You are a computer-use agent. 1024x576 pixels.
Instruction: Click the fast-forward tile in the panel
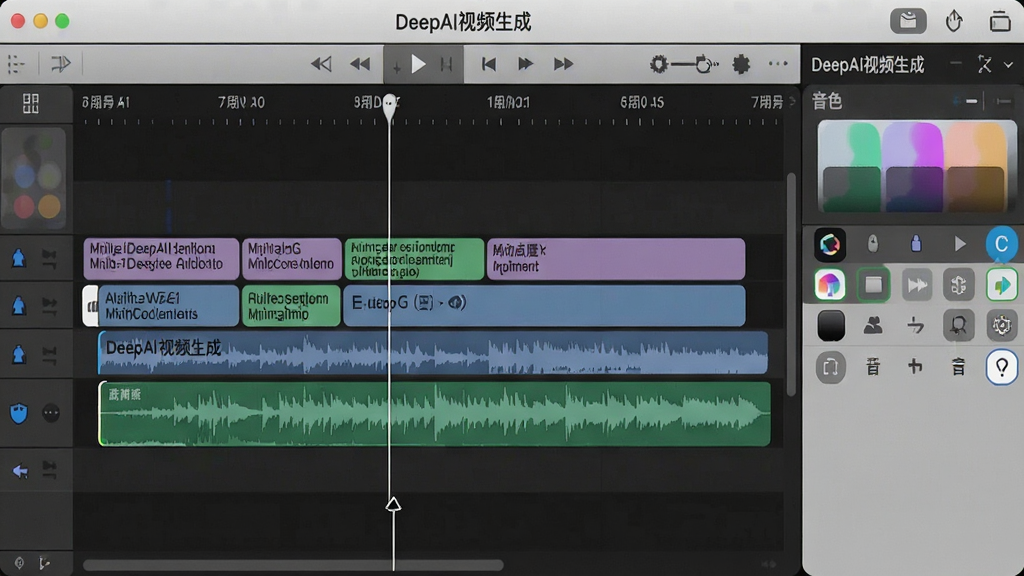tap(916, 285)
